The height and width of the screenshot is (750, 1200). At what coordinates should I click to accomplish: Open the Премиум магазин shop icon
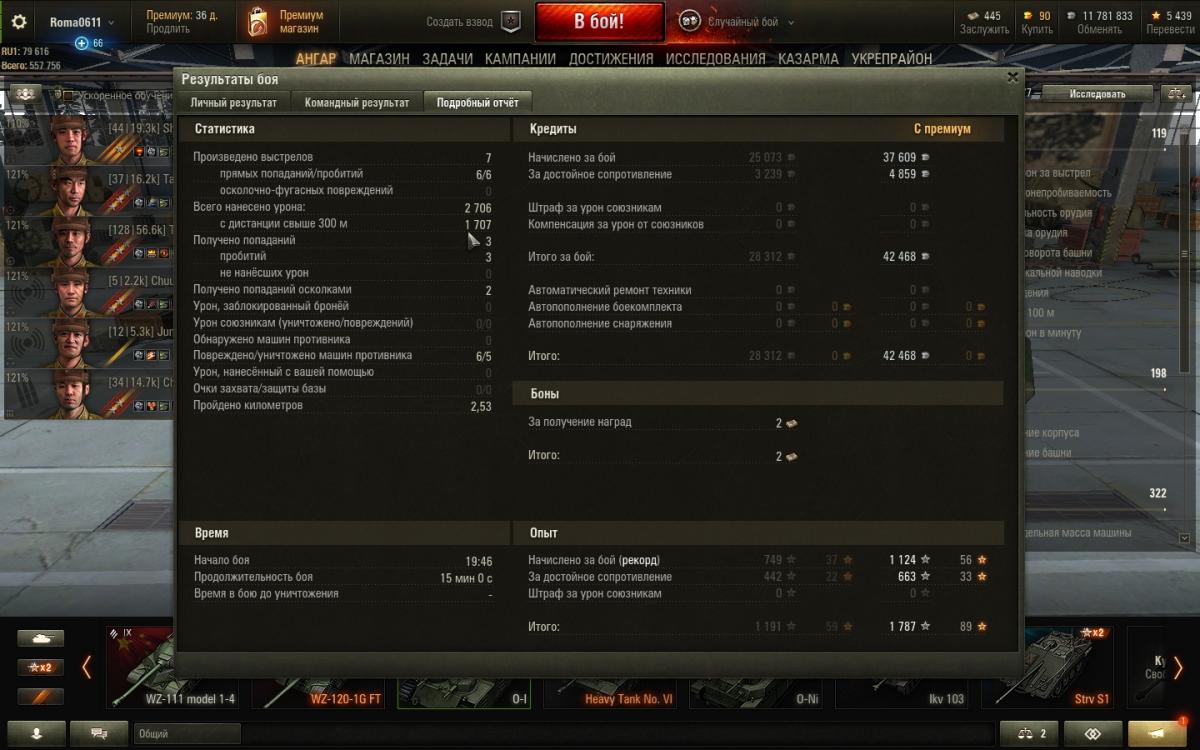(258, 22)
